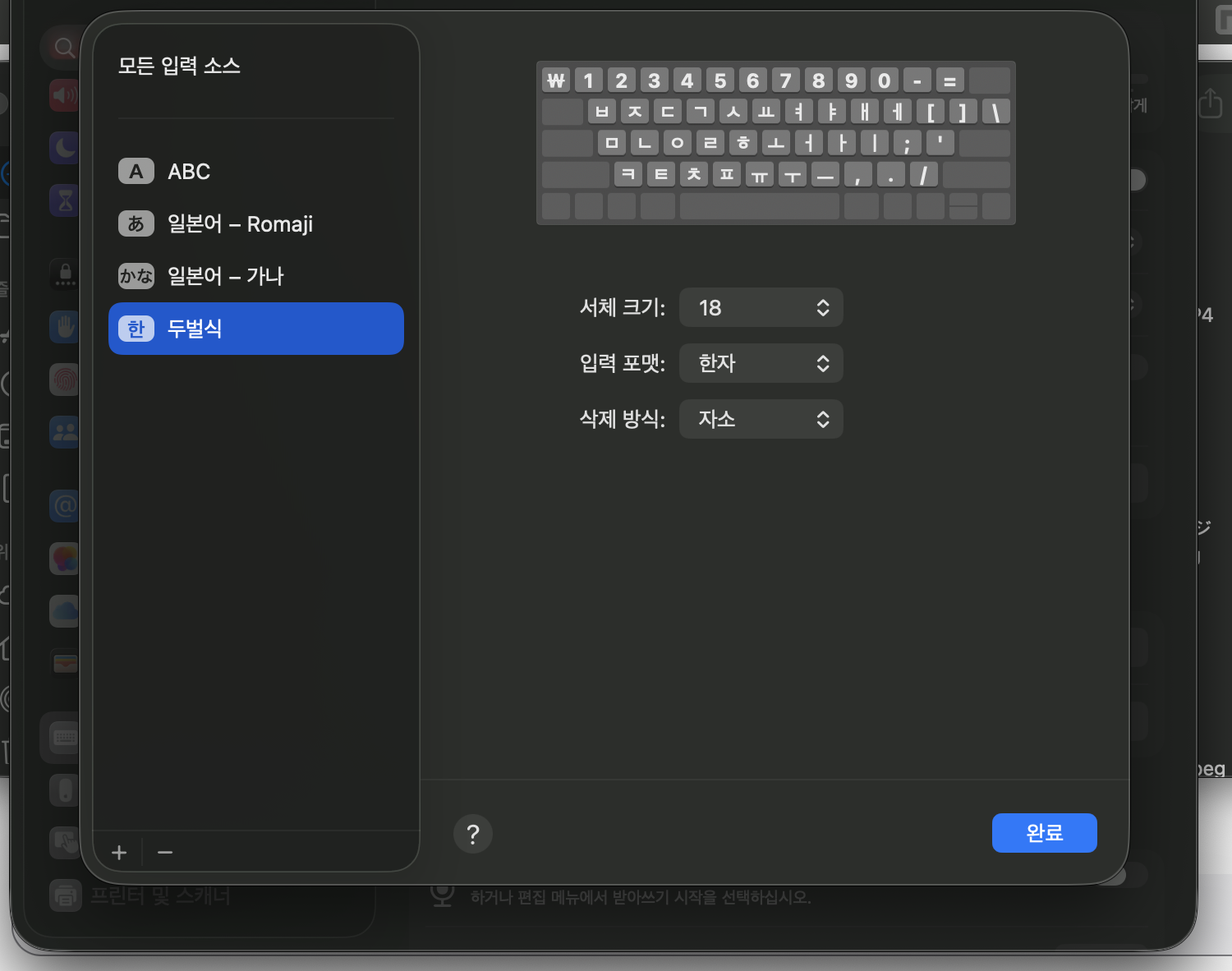
Task: Click the microphone icon below the dialog
Action: coord(443,895)
